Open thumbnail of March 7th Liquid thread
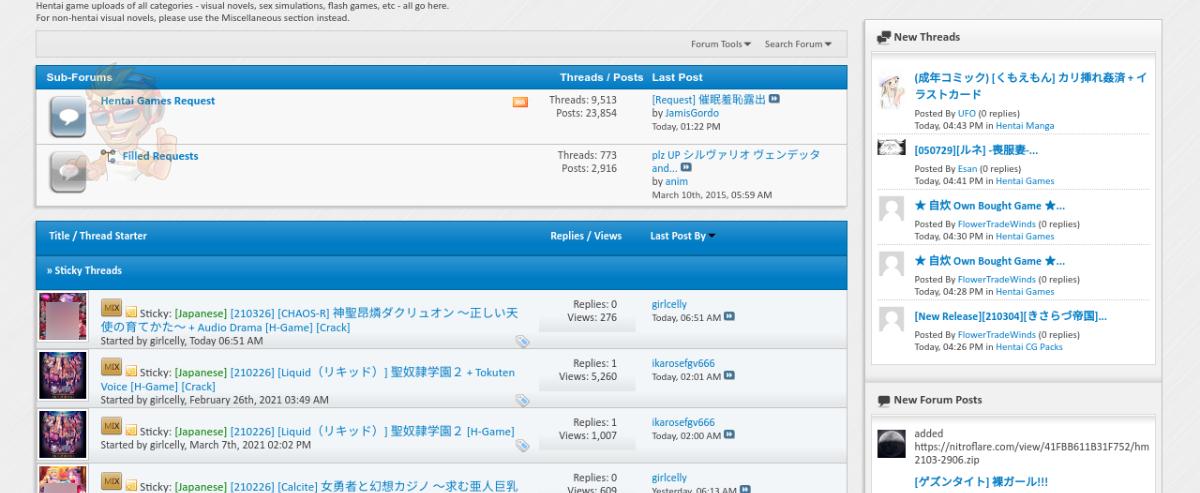The width and height of the screenshot is (1200, 493). tap(63, 434)
